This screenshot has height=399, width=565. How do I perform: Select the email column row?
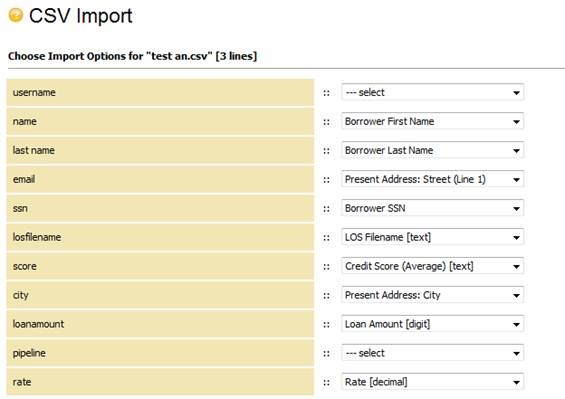(x=160, y=179)
